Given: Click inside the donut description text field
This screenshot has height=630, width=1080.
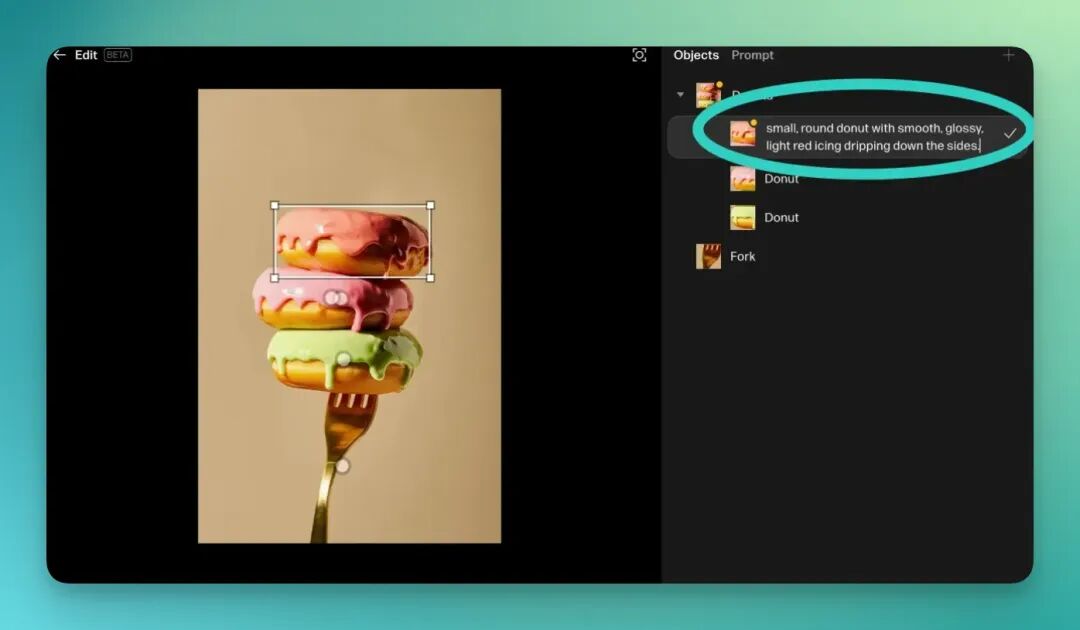Looking at the screenshot, I should pyautogui.click(x=875, y=137).
